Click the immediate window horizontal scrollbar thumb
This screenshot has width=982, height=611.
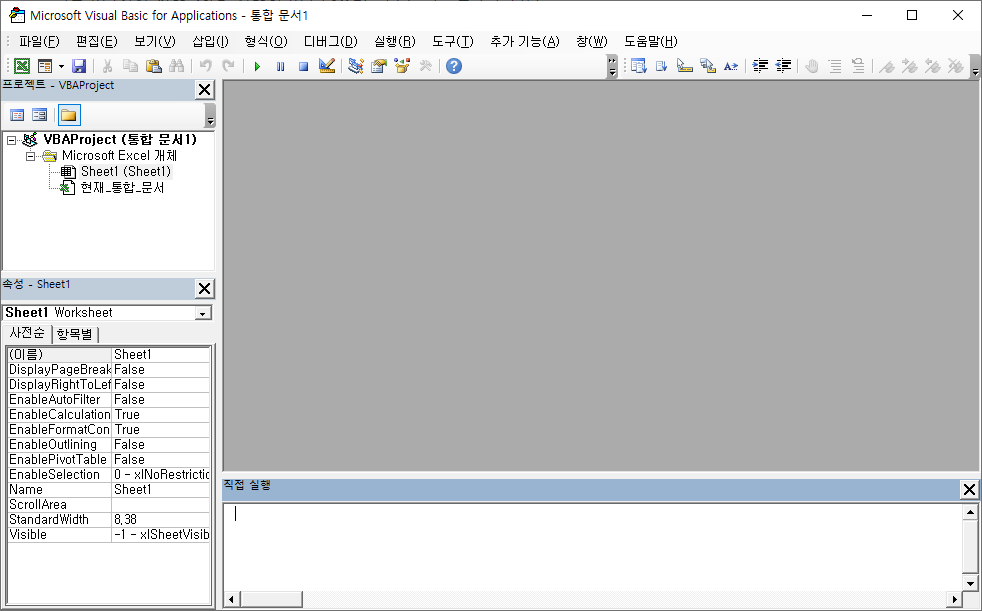[x=271, y=599]
